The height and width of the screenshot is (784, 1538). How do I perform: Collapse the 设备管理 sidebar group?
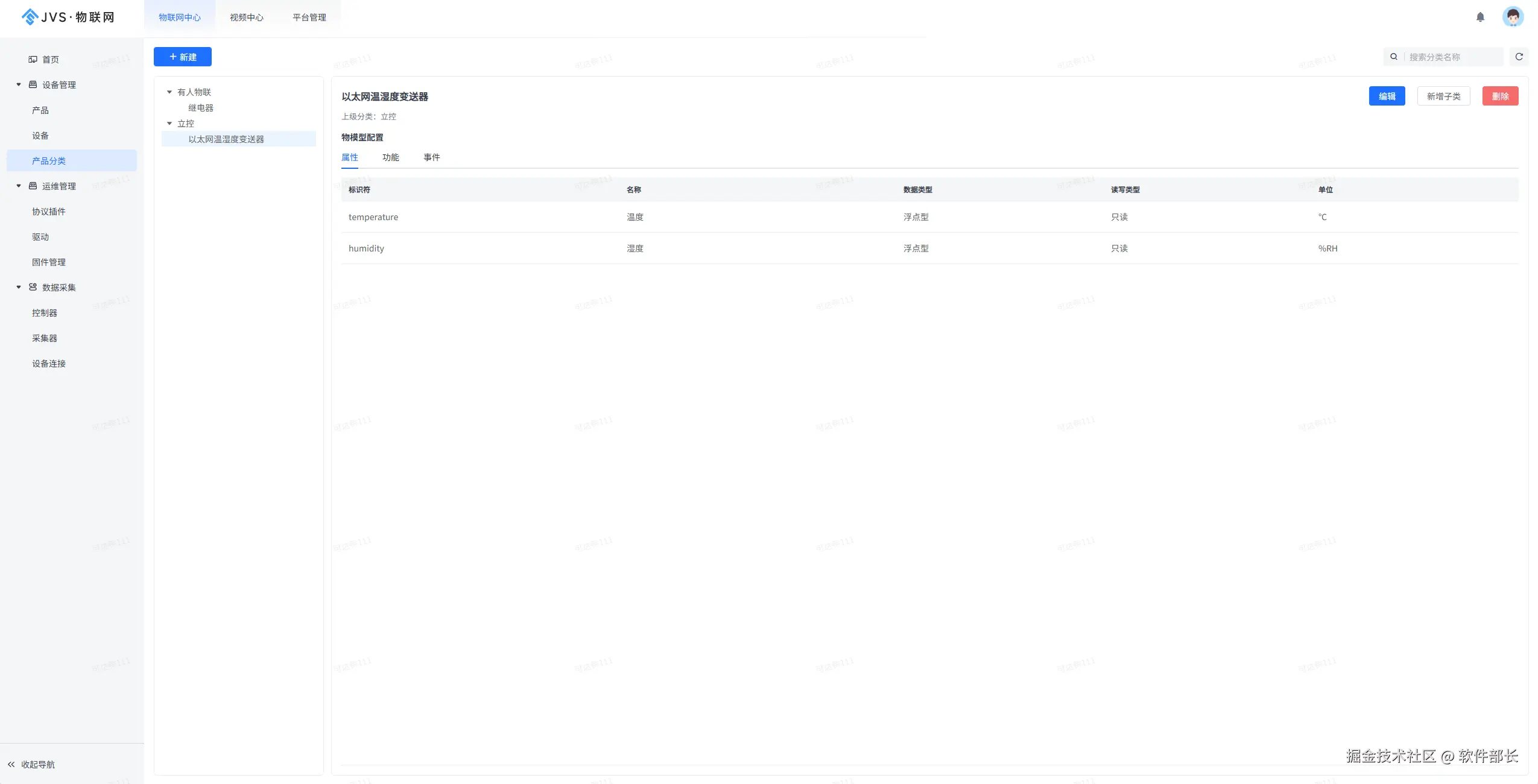19,84
